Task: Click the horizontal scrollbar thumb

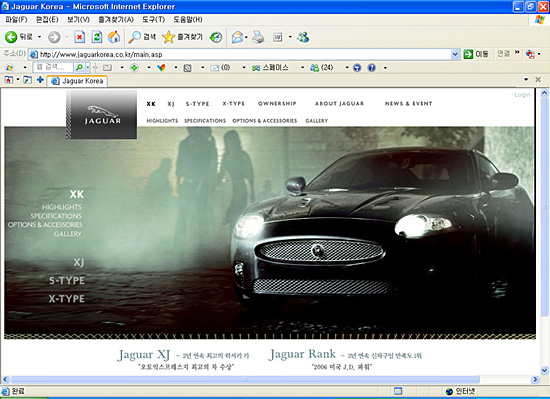Action: coord(245,379)
